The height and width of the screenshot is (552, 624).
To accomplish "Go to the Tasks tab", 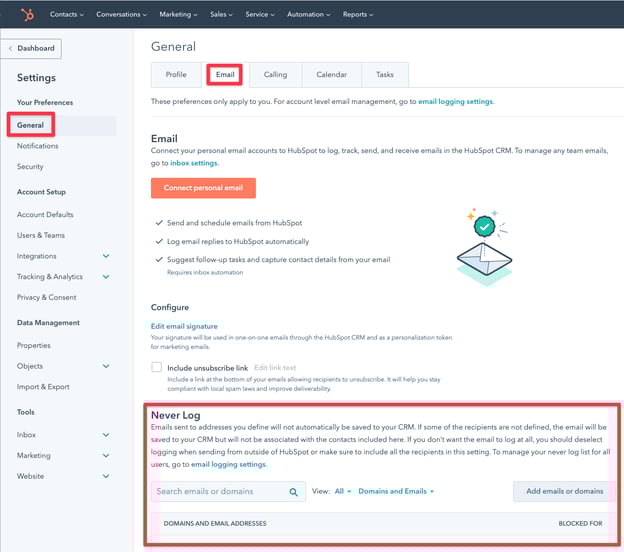I will [385, 75].
